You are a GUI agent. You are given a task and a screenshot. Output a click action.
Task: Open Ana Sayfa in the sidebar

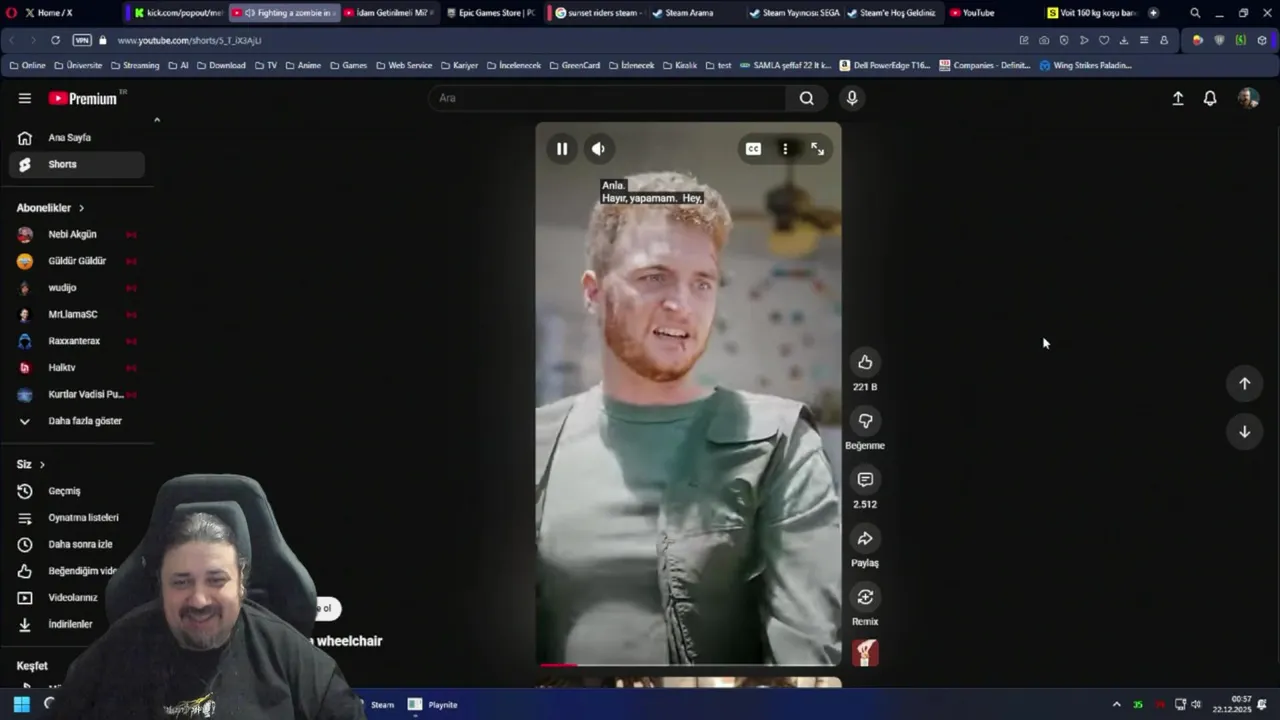pos(76,138)
